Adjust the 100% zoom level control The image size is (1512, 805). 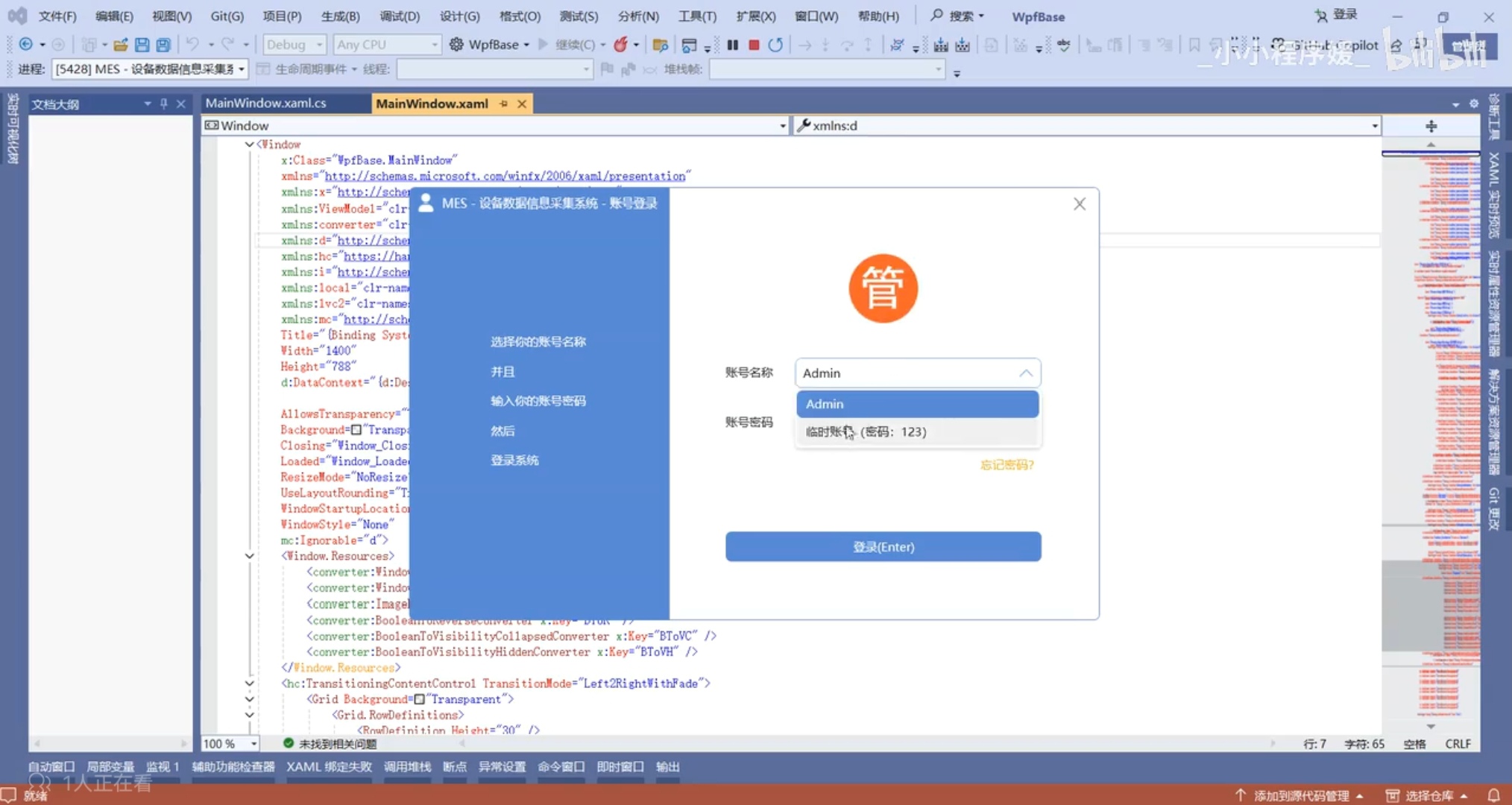tap(227, 743)
